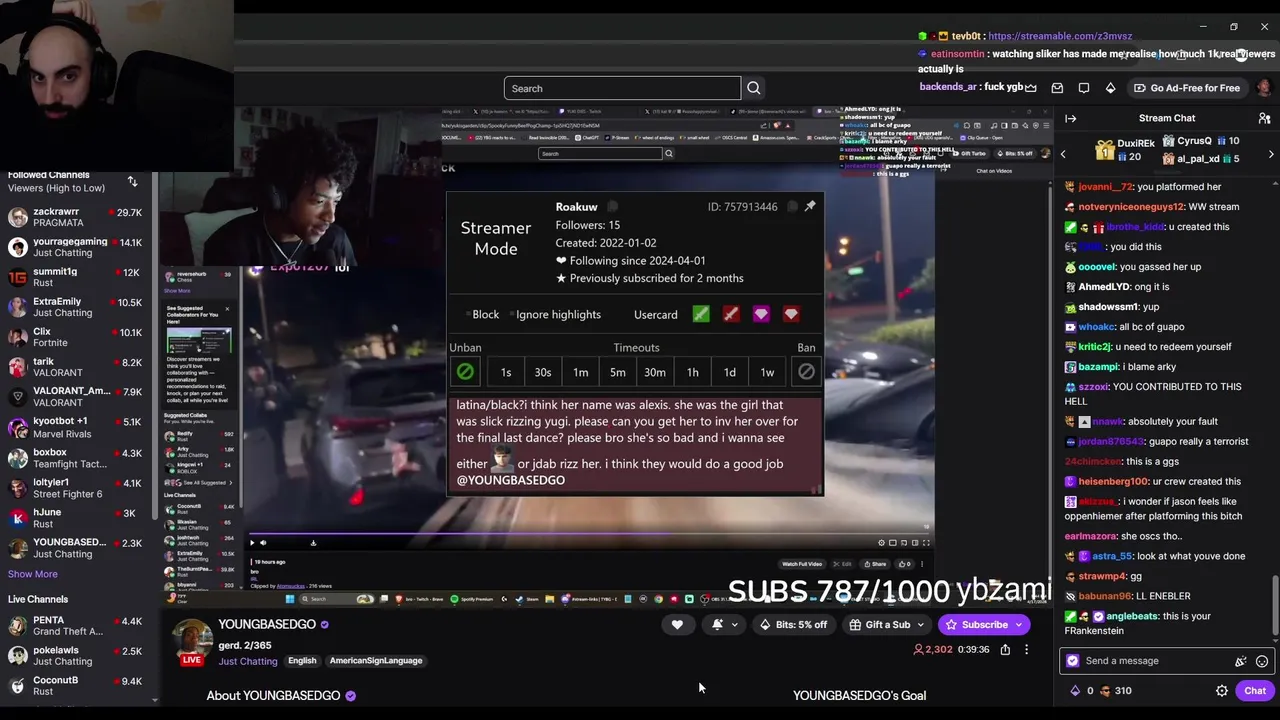Click the green Unban button

click(465, 372)
